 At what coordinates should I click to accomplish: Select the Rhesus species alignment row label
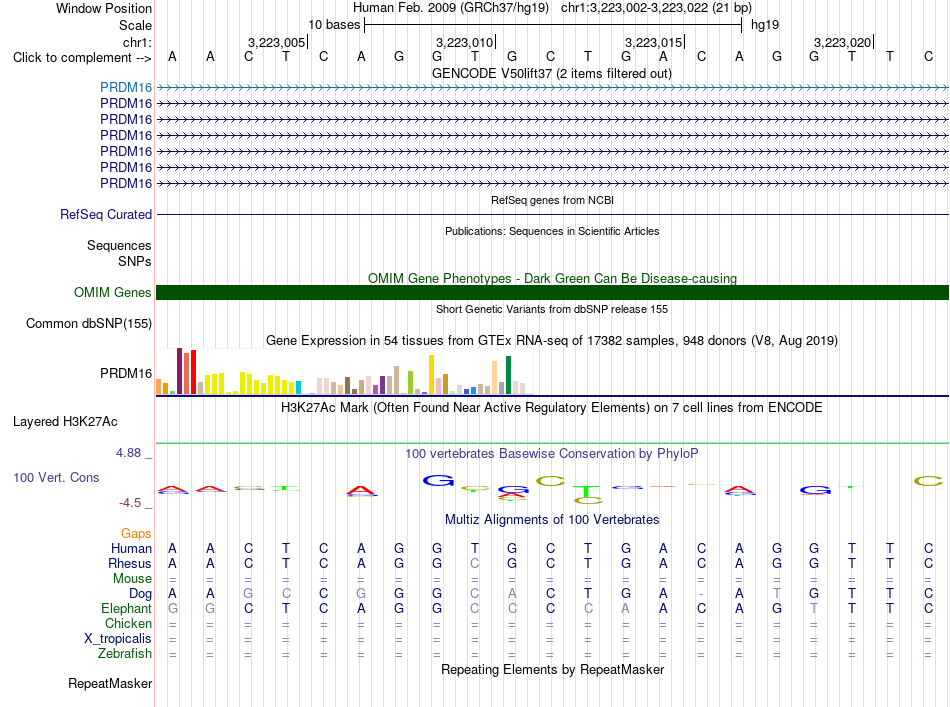(130, 563)
